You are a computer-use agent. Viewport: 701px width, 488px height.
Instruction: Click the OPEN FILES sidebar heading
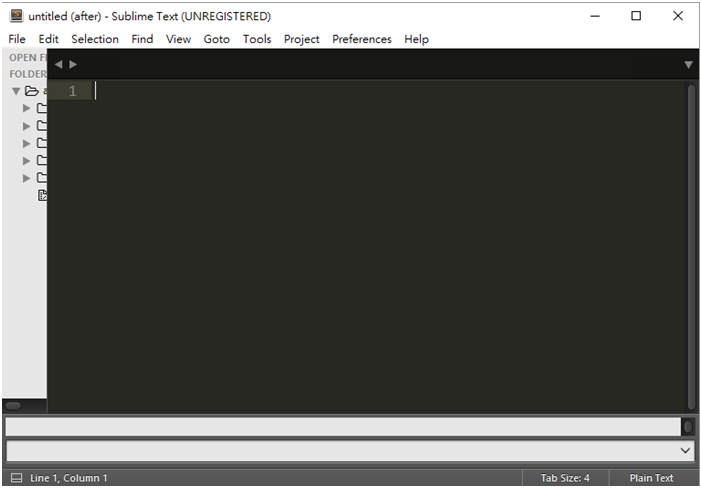click(x=28, y=58)
